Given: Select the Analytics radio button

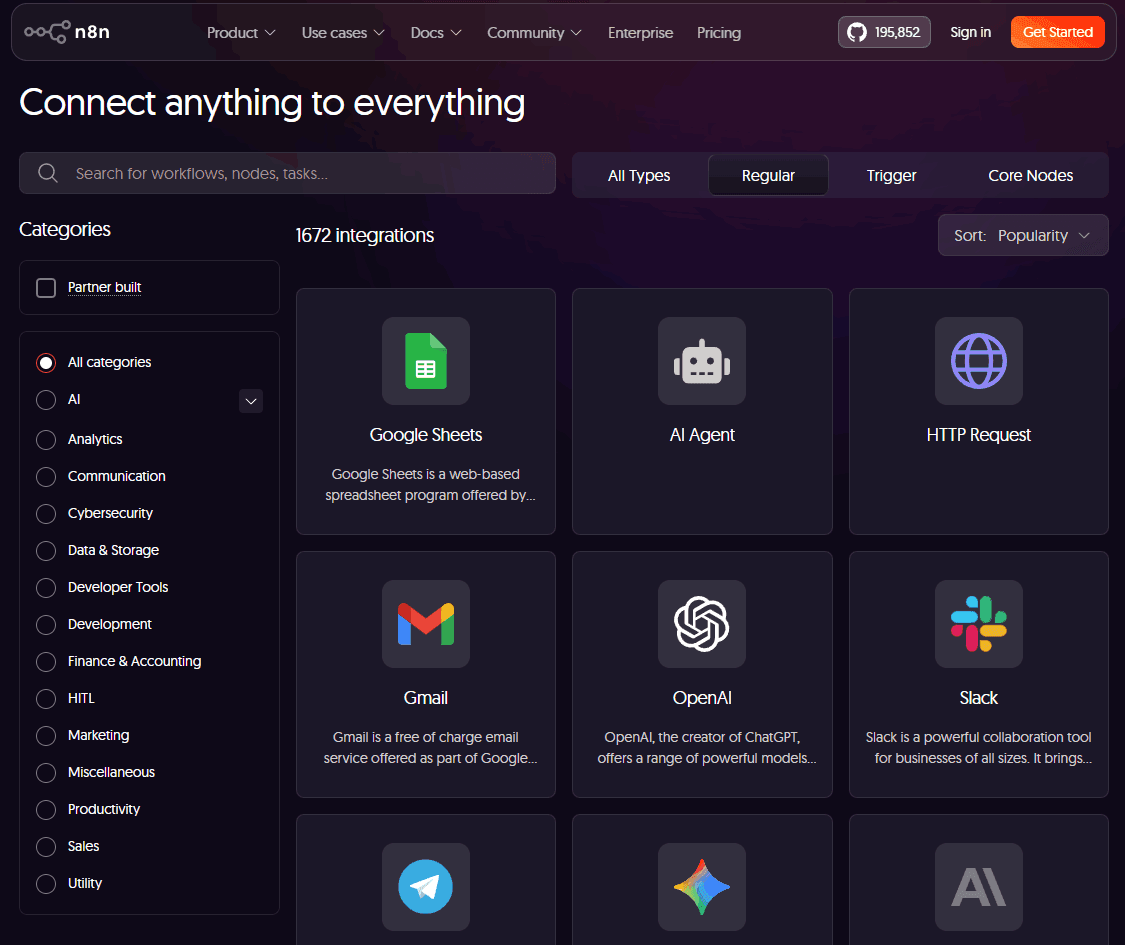Looking at the screenshot, I should pos(46,439).
